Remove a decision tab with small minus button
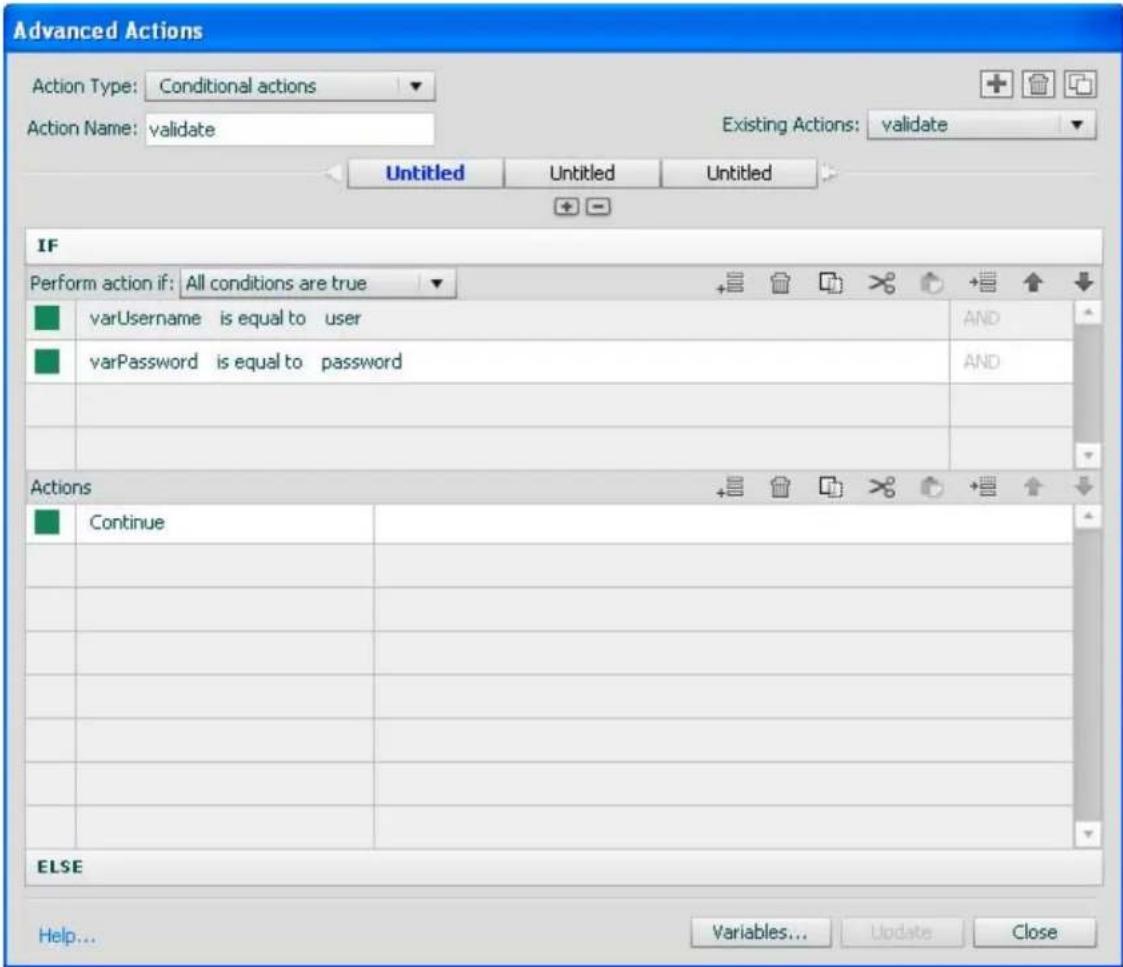 (x=599, y=207)
